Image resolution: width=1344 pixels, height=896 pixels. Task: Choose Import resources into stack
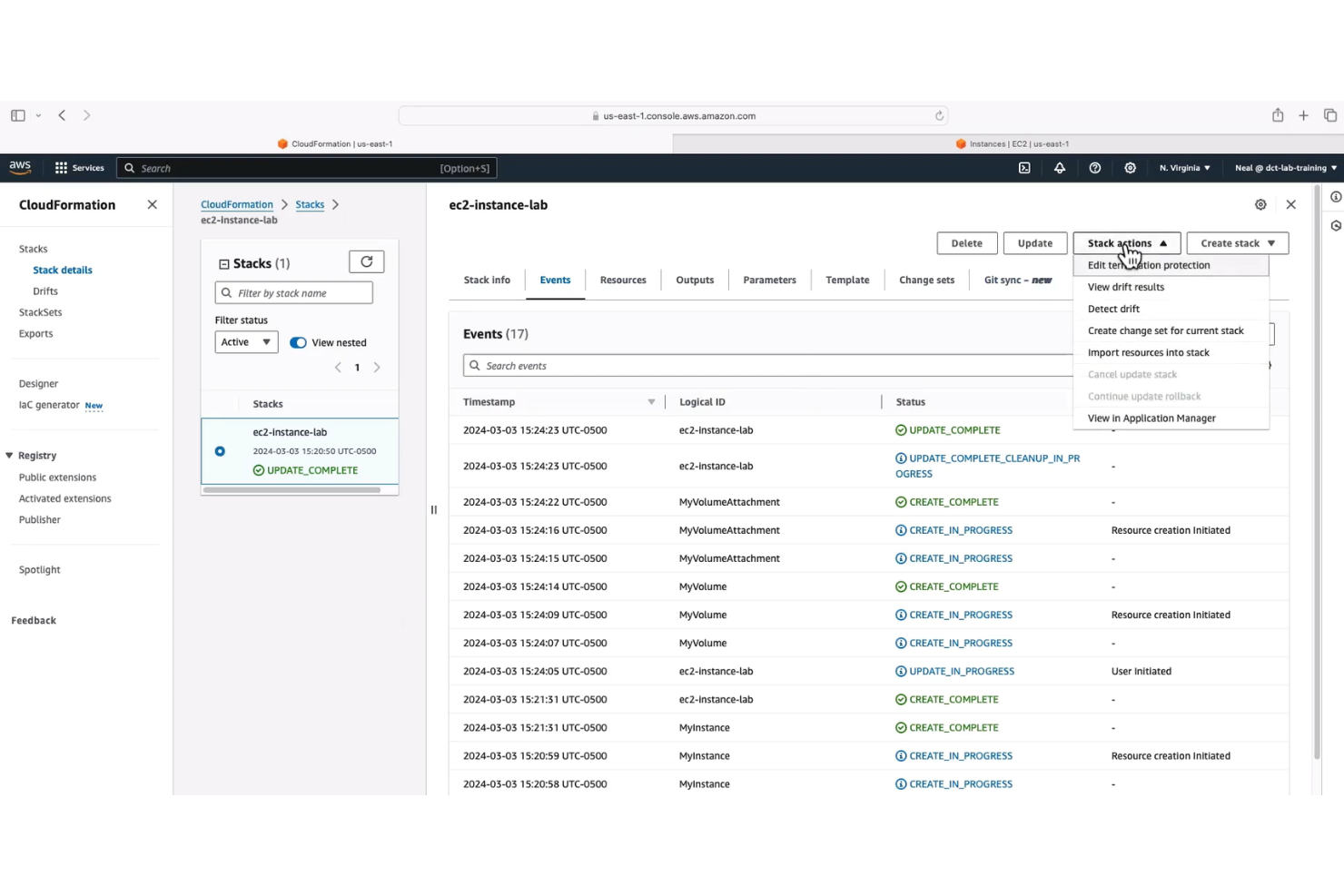1171,352
